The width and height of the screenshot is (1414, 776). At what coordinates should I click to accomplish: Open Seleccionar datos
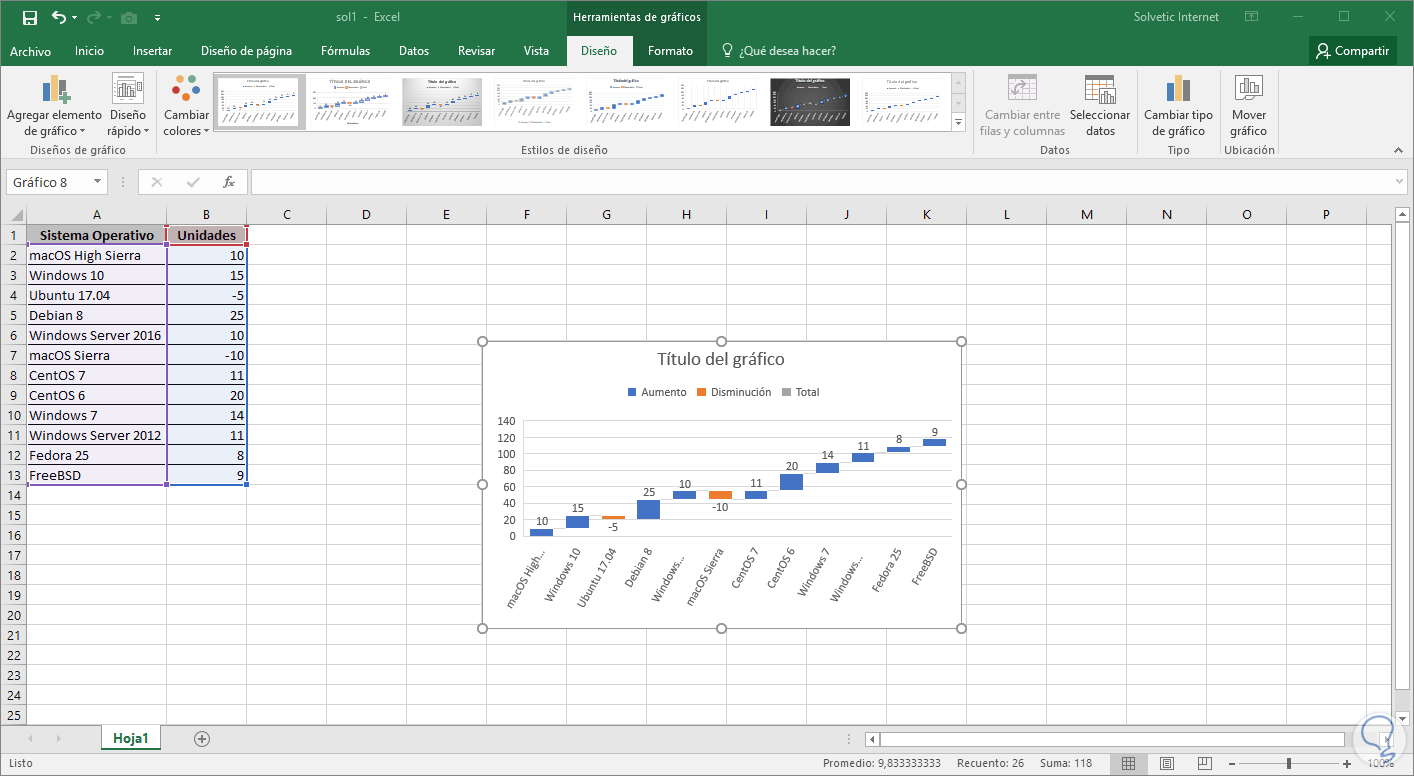1100,105
